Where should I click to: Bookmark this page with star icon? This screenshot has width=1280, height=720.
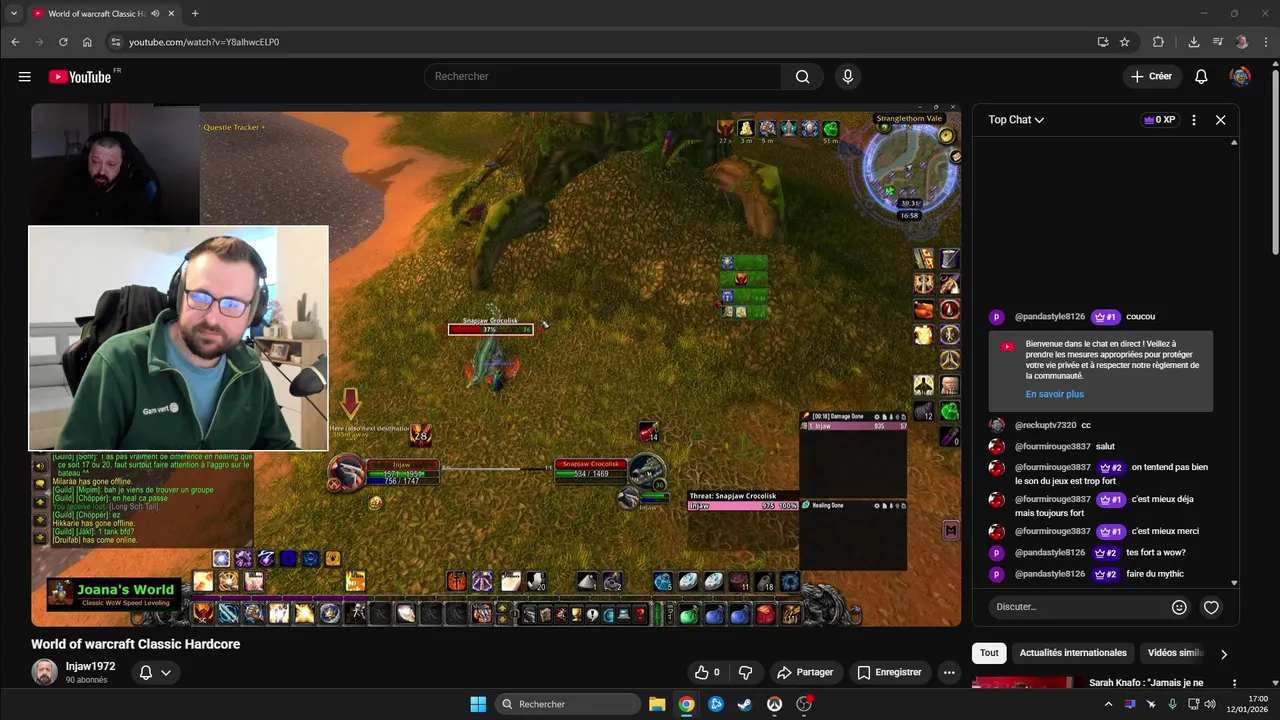(1125, 42)
